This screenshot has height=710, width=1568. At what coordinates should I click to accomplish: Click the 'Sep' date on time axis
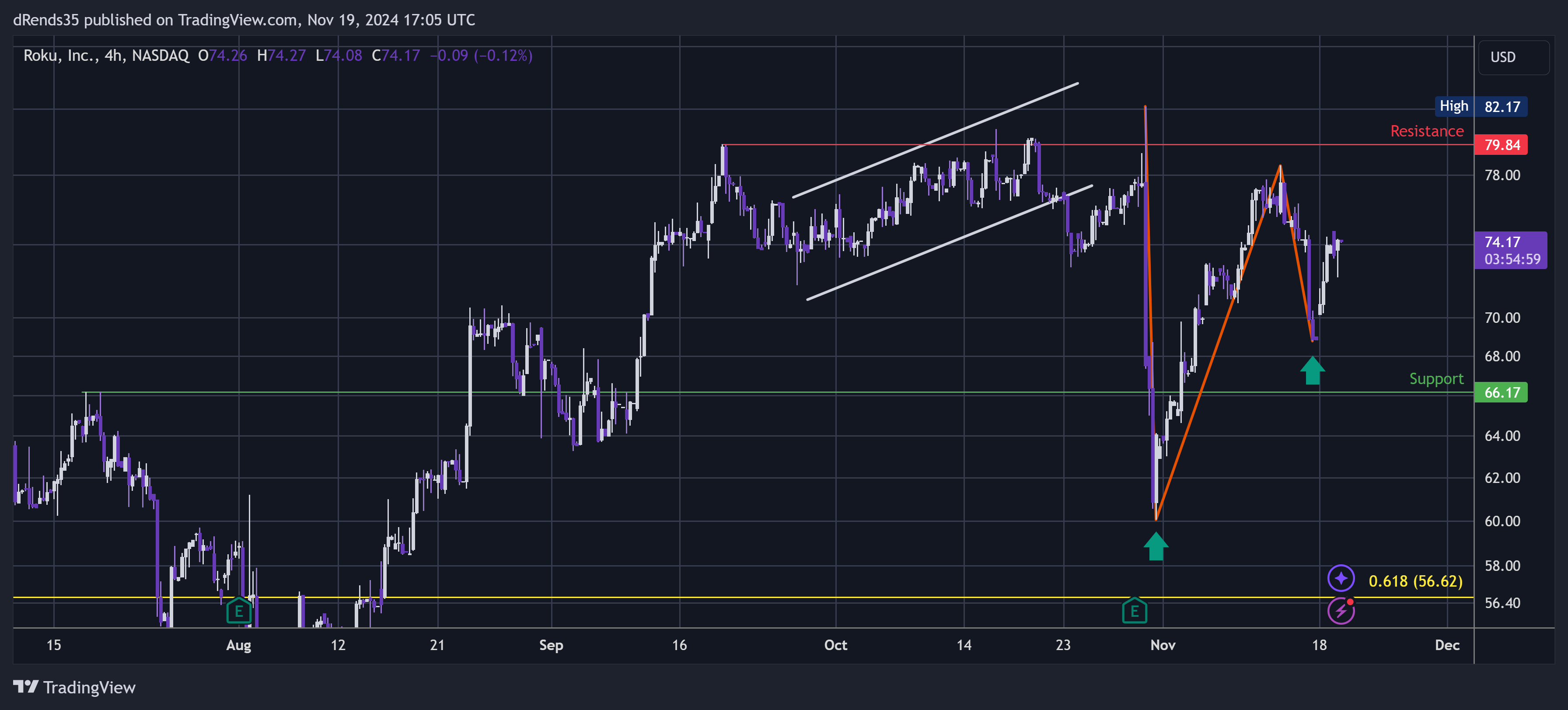(x=551, y=645)
